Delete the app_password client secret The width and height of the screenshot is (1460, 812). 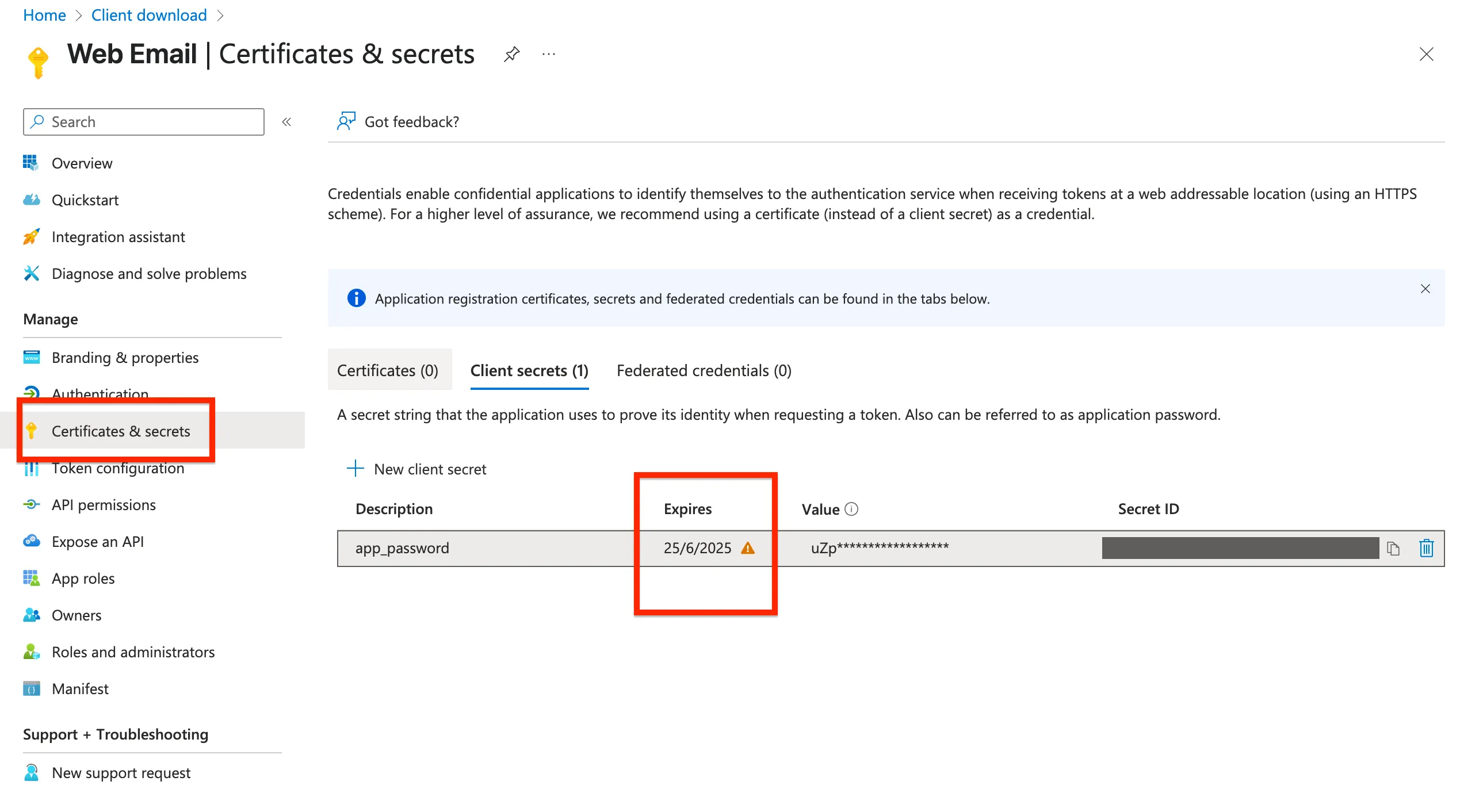[x=1426, y=549]
